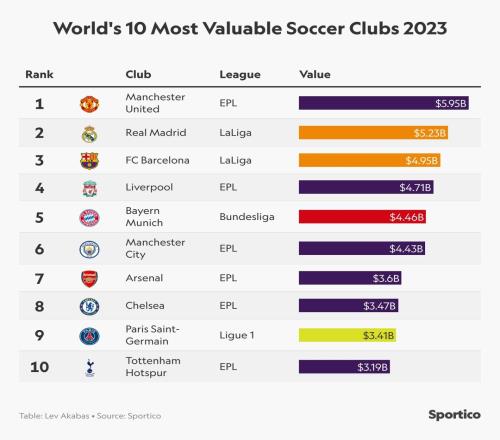Click the Sportico logo at bottom right
The height and width of the screenshot is (440, 500).
454,415
